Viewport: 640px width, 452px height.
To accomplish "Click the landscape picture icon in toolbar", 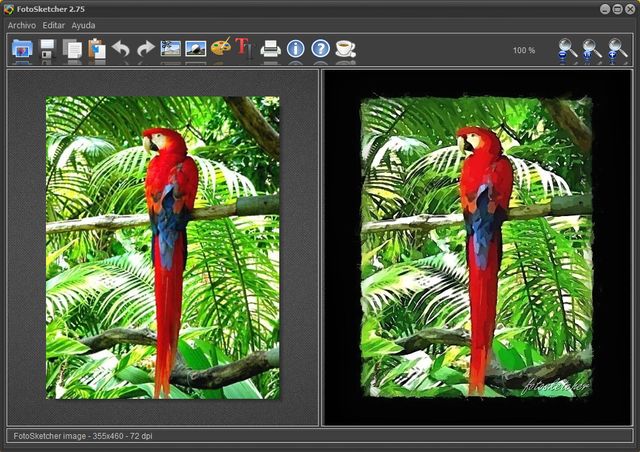I will [196, 48].
